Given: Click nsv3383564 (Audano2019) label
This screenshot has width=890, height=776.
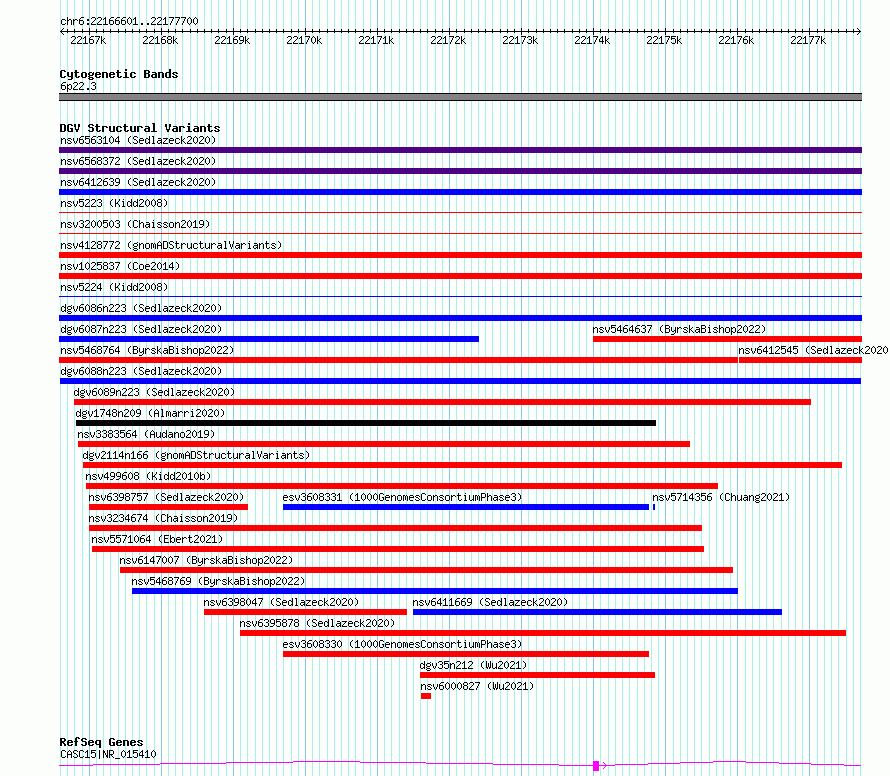Looking at the screenshot, I should click(146, 434).
